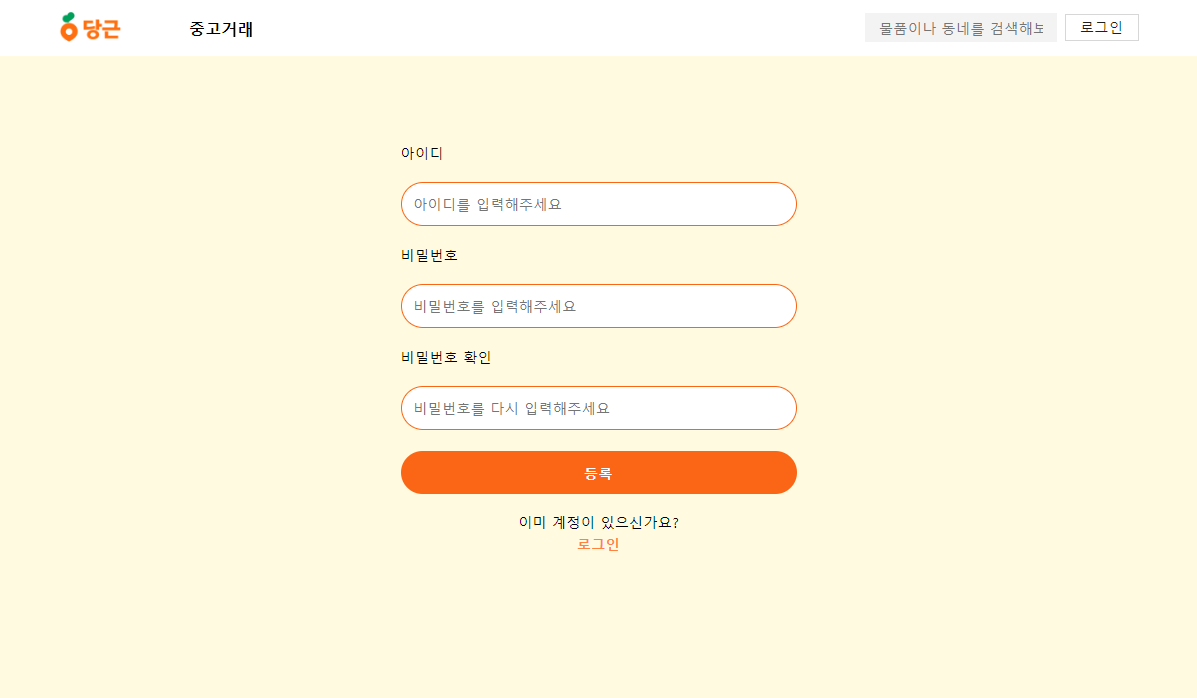Click the 로그인 button in the header

click(1101, 27)
